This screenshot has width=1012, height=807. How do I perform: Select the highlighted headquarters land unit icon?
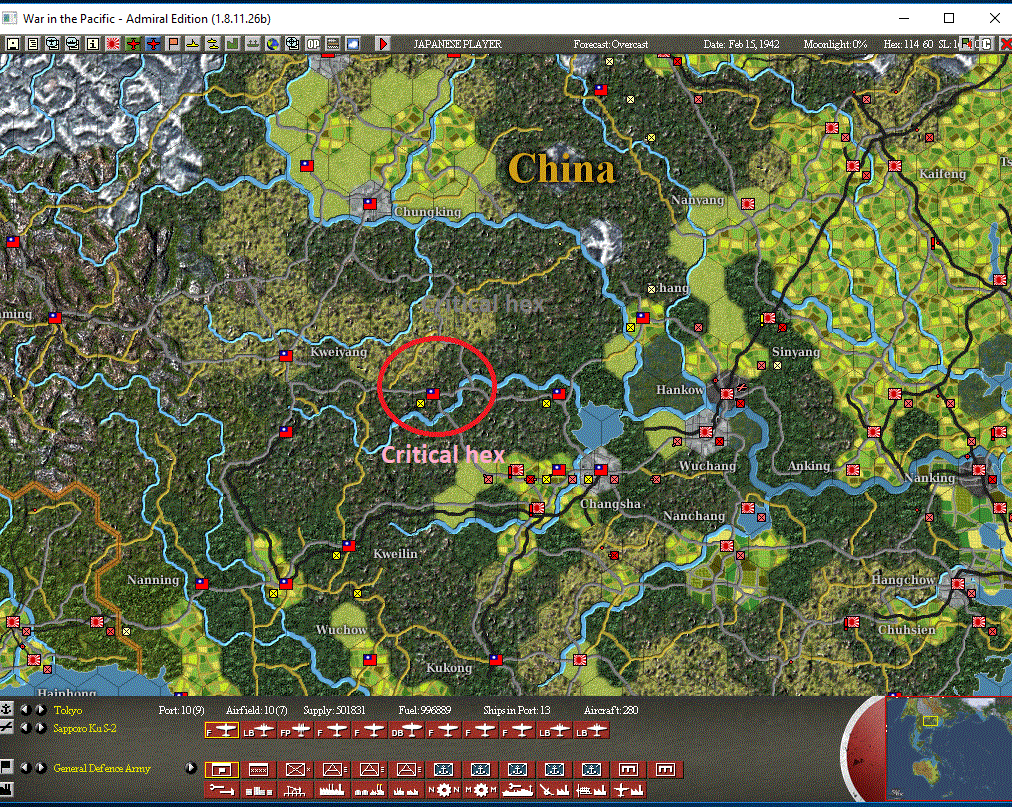click(221, 770)
